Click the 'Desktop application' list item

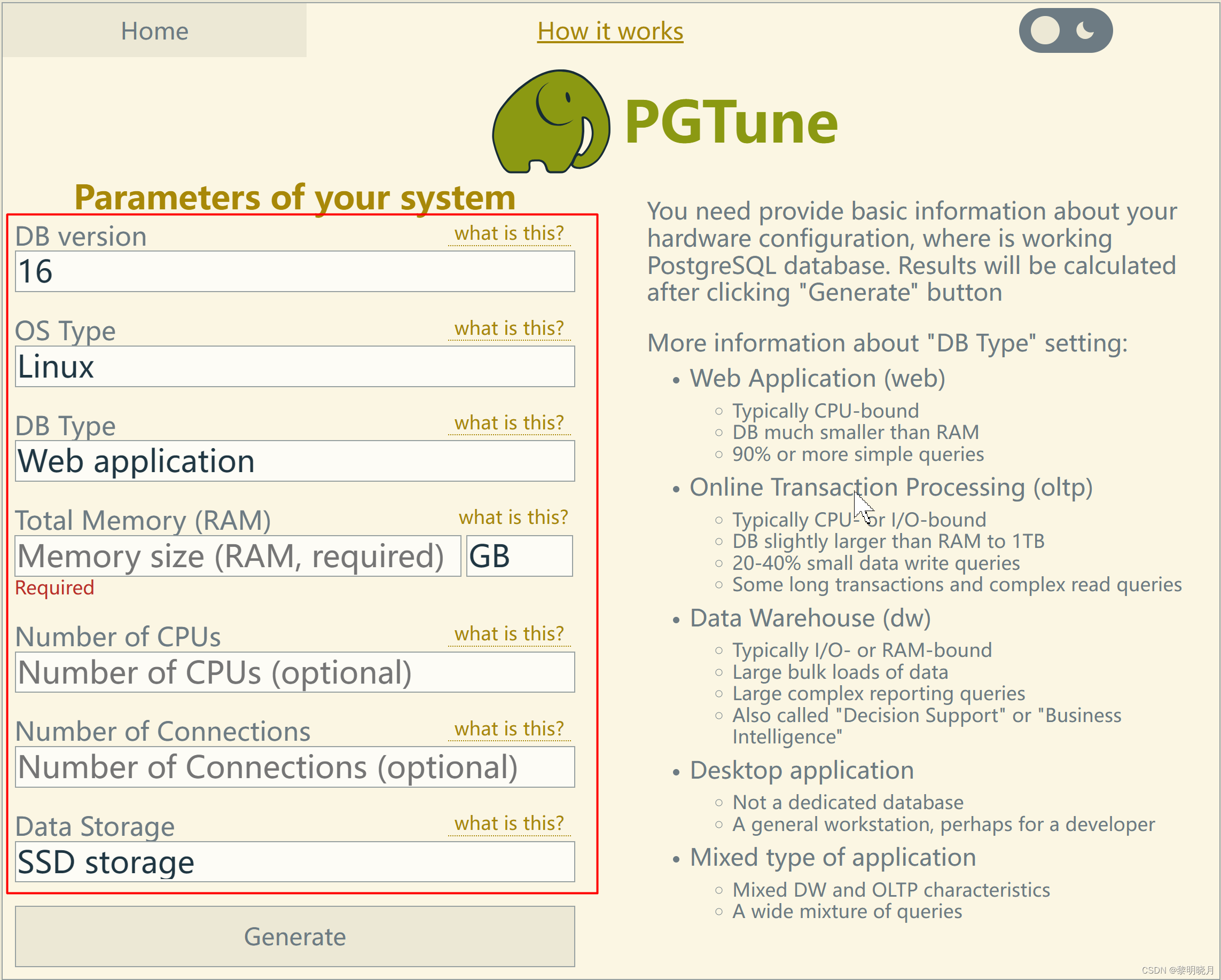[801, 771]
